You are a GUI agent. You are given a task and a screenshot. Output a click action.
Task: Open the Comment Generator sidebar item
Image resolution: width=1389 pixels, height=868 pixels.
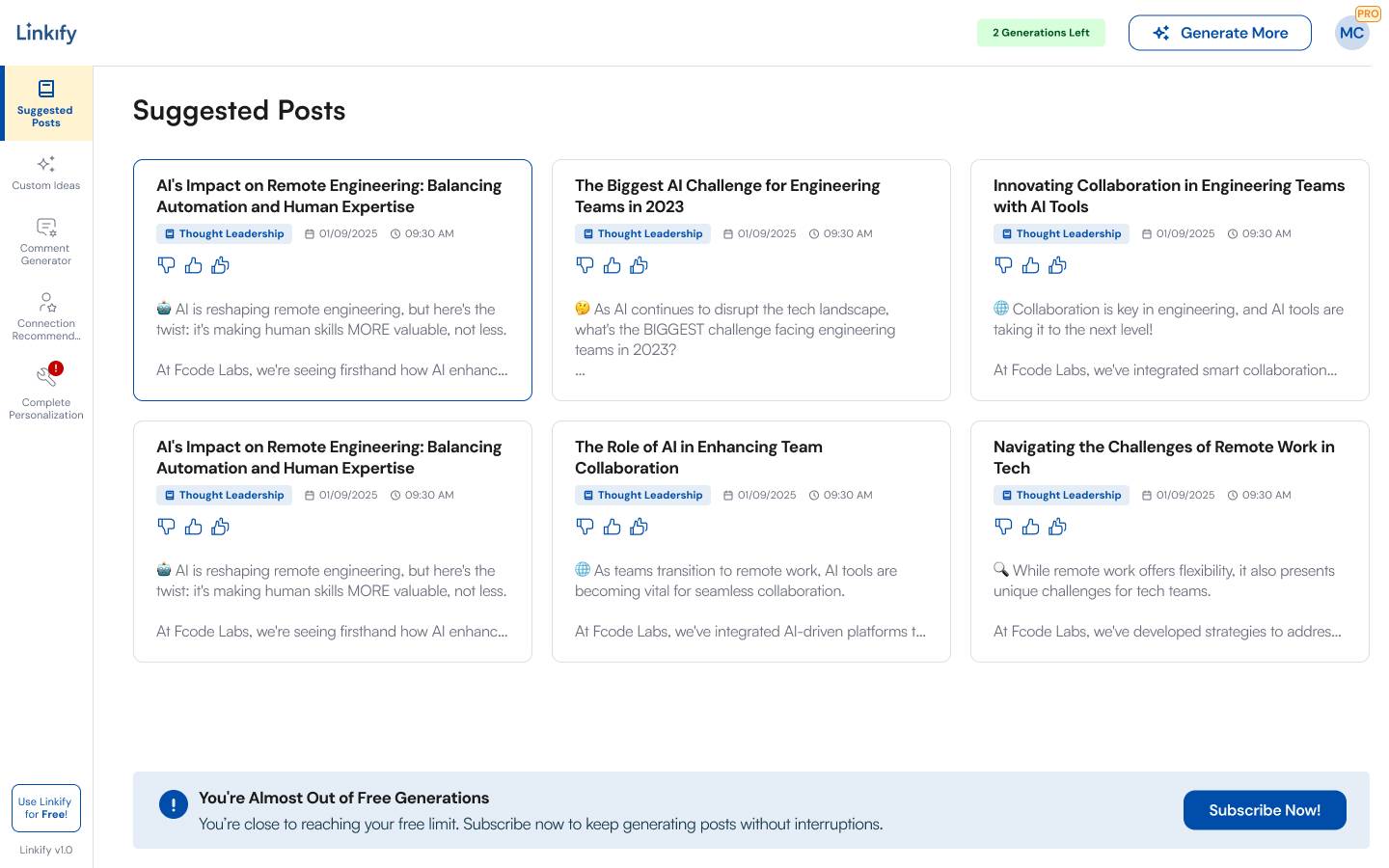pos(45,241)
